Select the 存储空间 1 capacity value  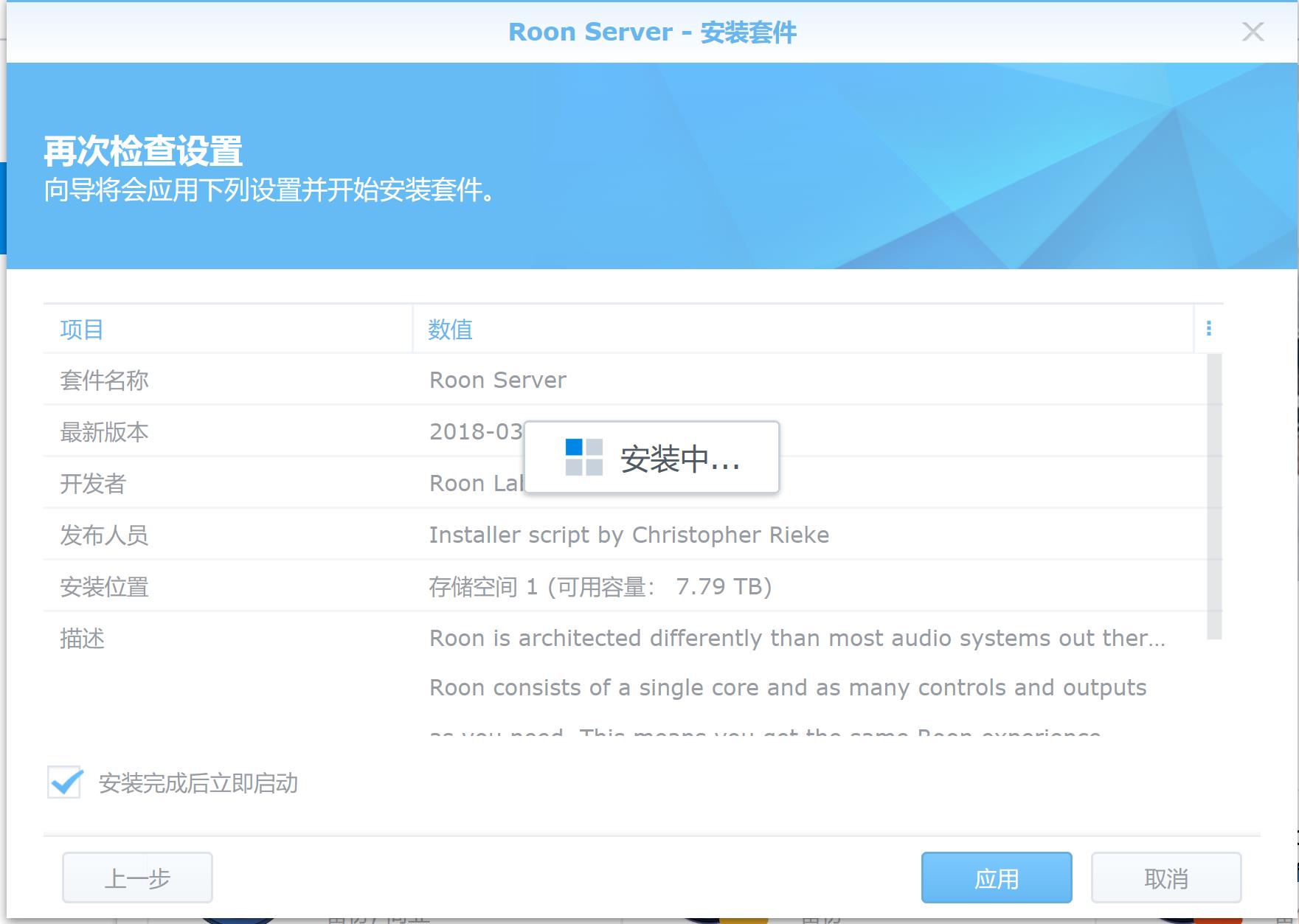point(600,586)
